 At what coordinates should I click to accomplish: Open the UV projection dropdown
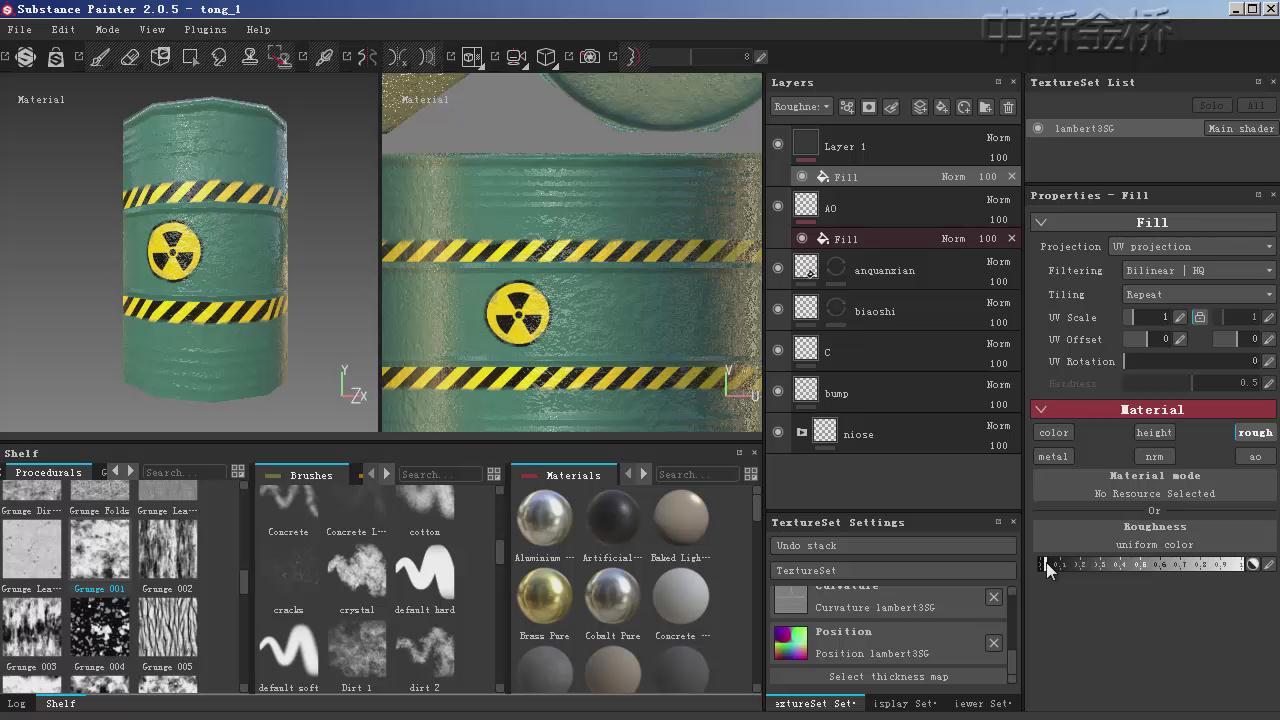pyautogui.click(x=1192, y=246)
